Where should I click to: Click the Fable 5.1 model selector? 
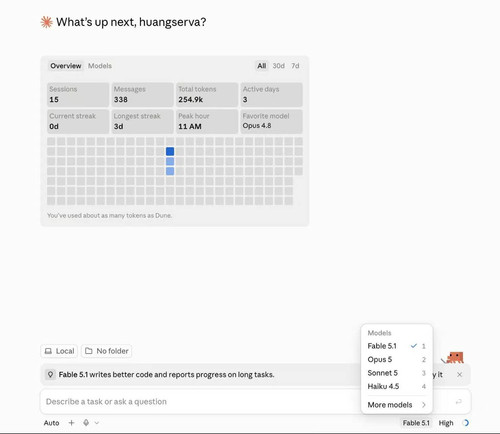416,423
